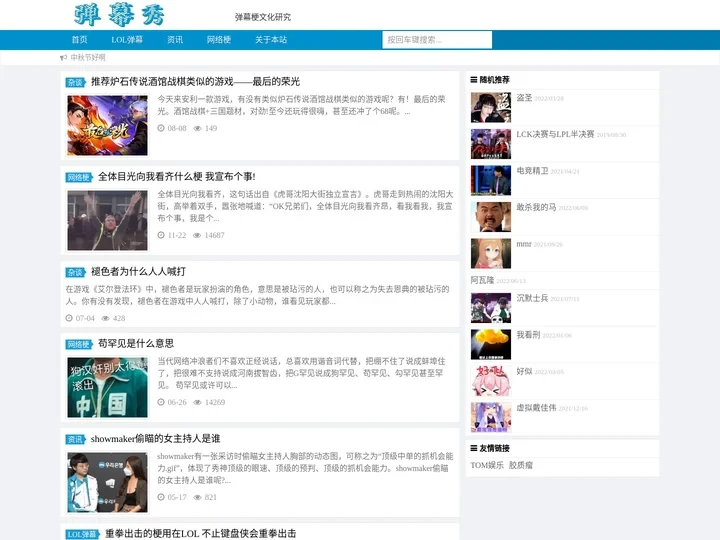The image size is (720, 540).
Task: Click the LOL弹幕 tag on 重拳出击 article
Action: coord(83,534)
